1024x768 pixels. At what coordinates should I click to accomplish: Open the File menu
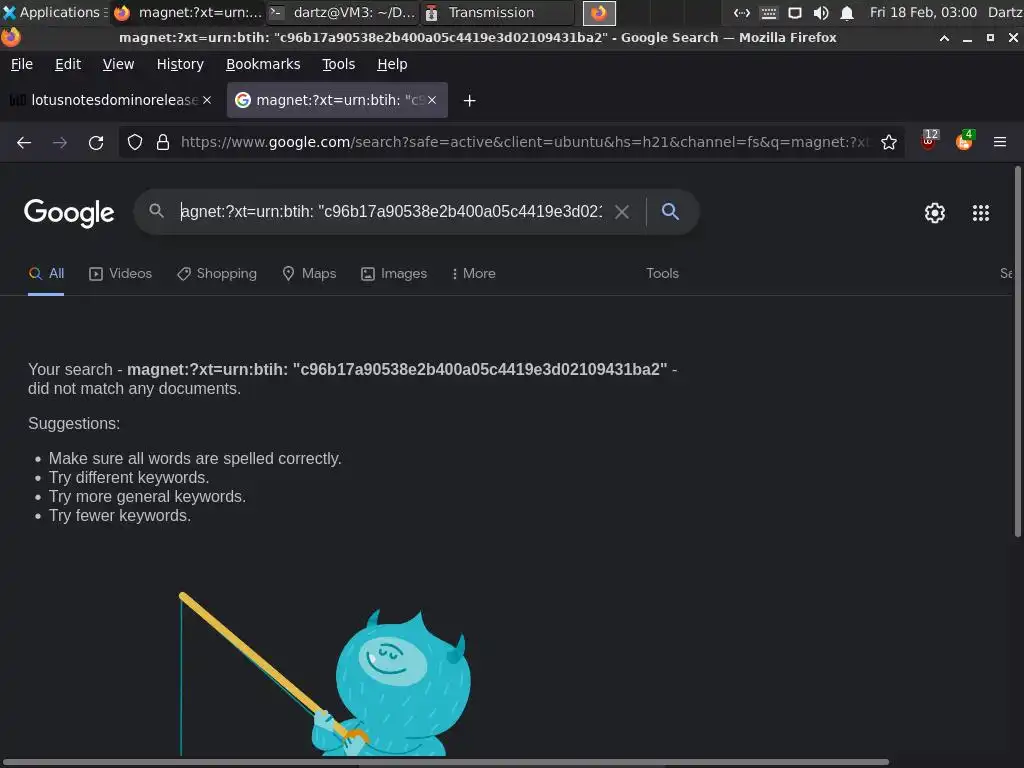pos(22,64)
